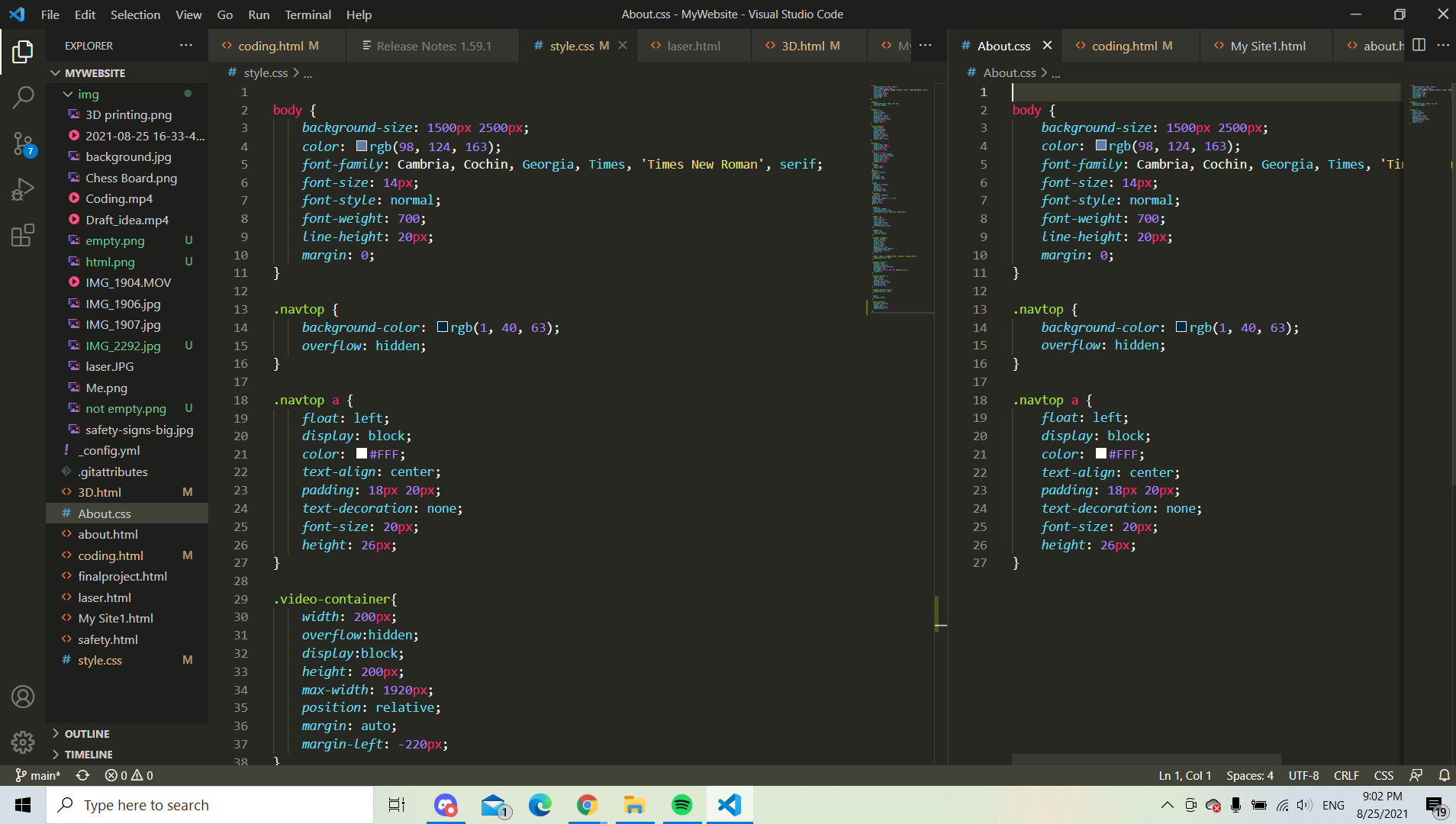
Task: Switch to 3D.html tab
Action: click(x=810, y=46)
